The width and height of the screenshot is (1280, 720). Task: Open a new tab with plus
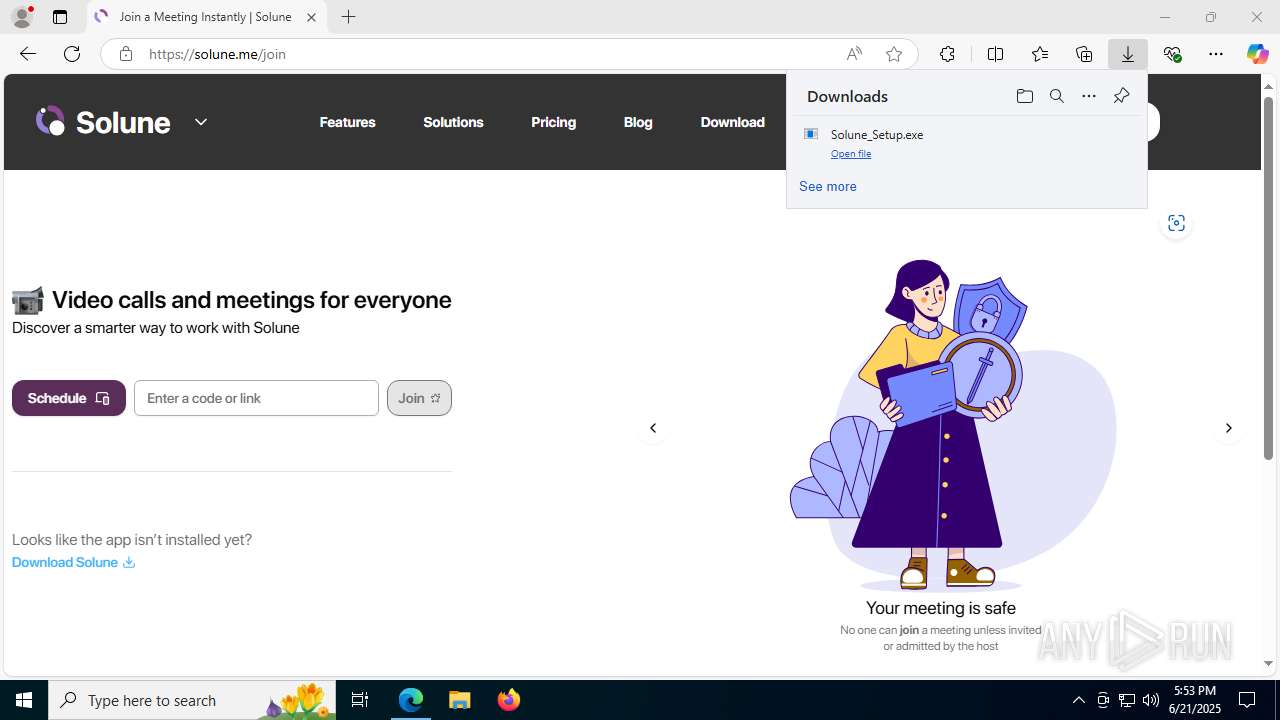tap(348, 17)
